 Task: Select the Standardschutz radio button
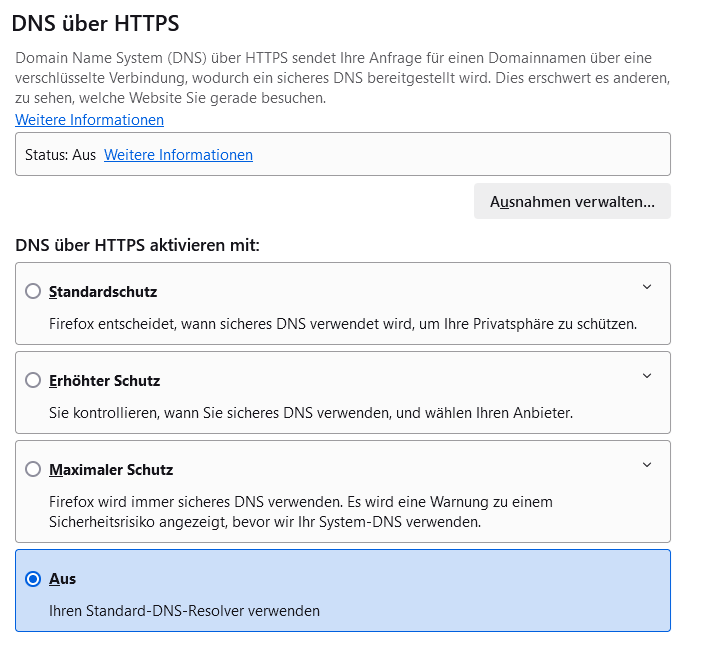coord(33,291)
